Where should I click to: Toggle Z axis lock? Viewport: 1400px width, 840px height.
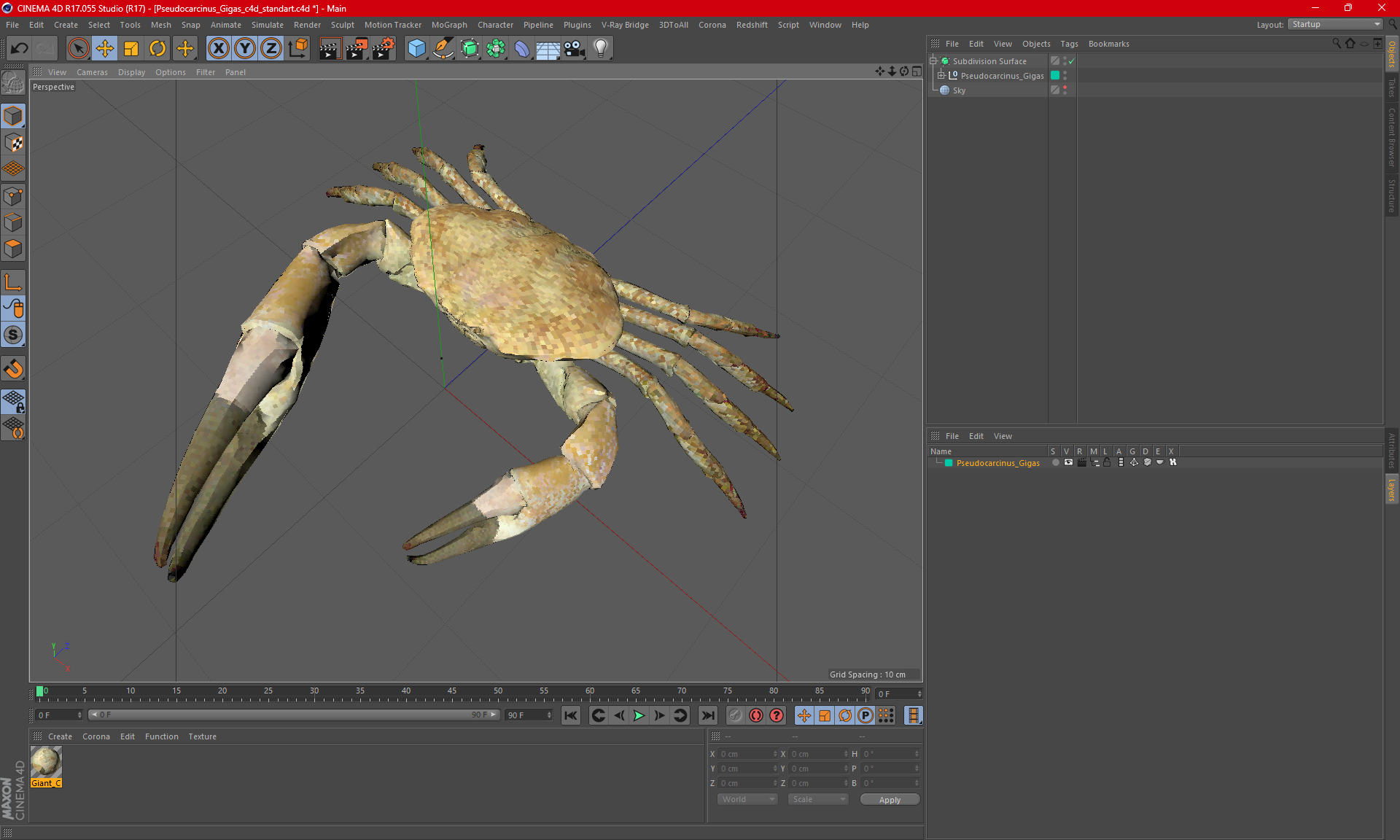pos(271,48)
